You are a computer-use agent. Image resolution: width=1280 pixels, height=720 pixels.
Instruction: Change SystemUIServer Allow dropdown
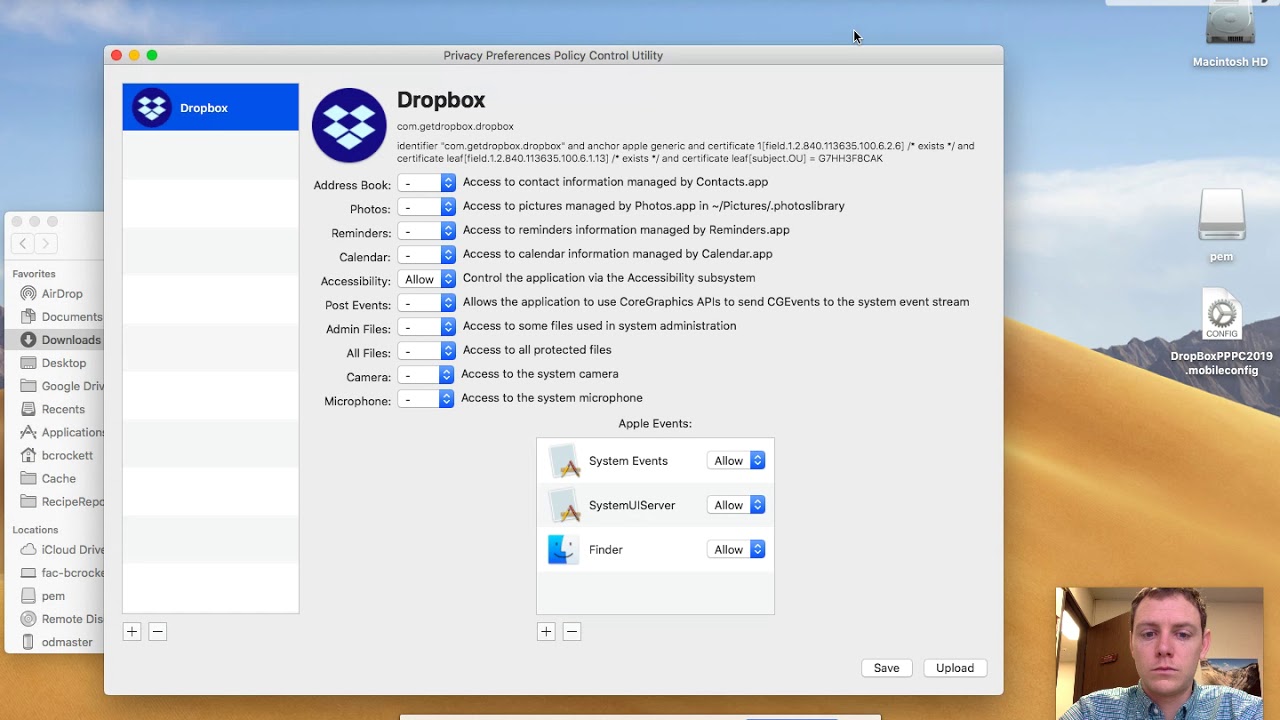(x=736, y=505)
